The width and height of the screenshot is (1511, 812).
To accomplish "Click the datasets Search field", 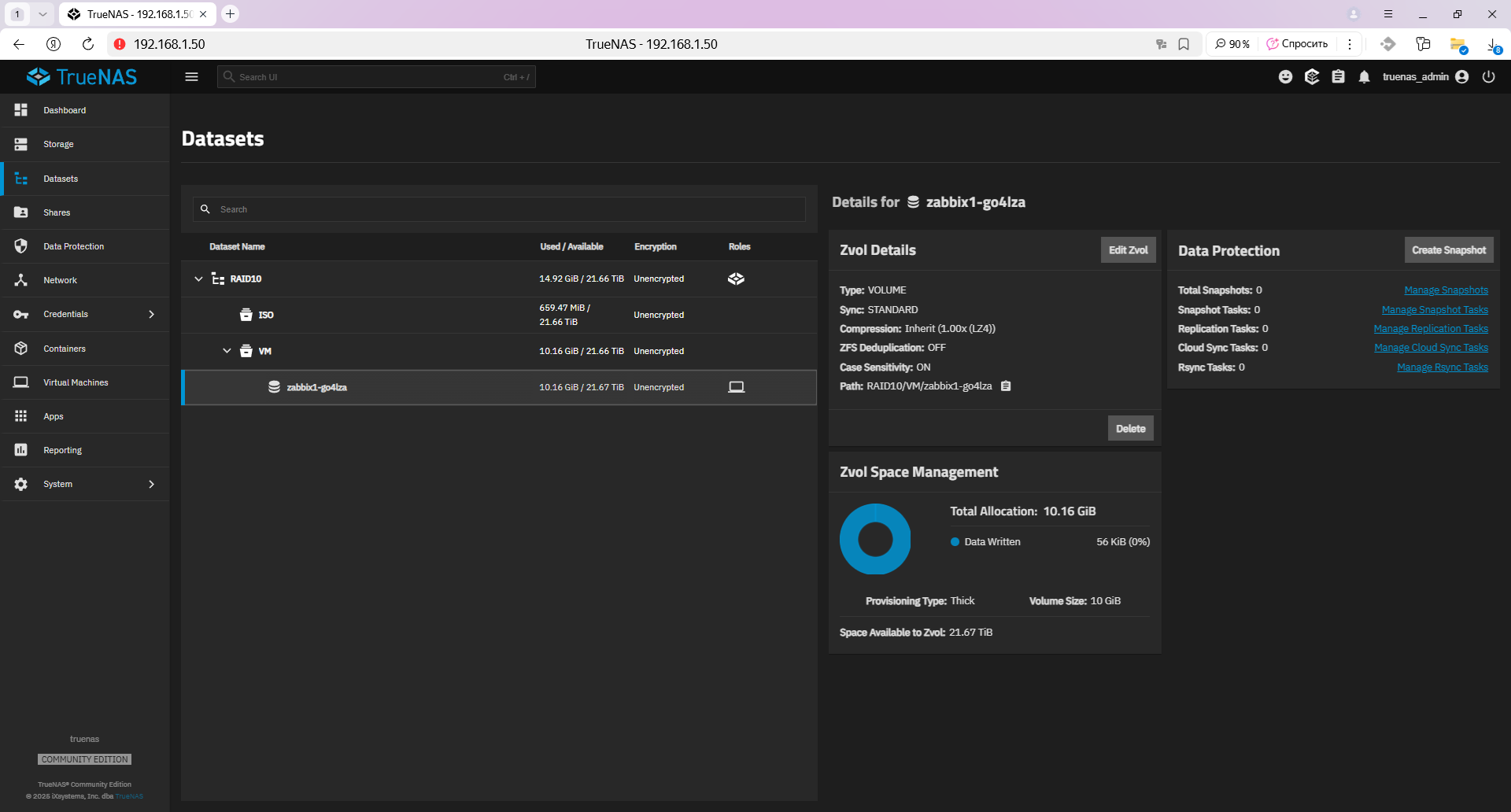I will tap(499, 209).
